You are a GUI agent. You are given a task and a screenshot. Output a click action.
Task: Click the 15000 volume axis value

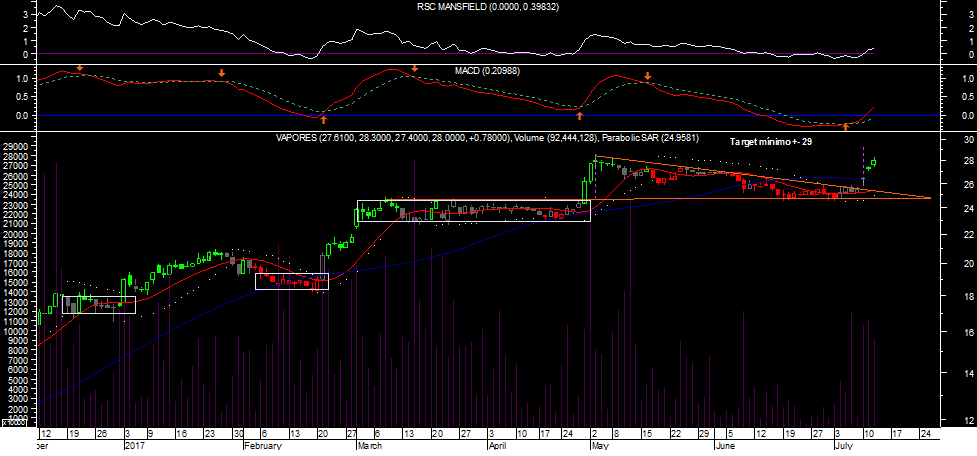point(14,283)
